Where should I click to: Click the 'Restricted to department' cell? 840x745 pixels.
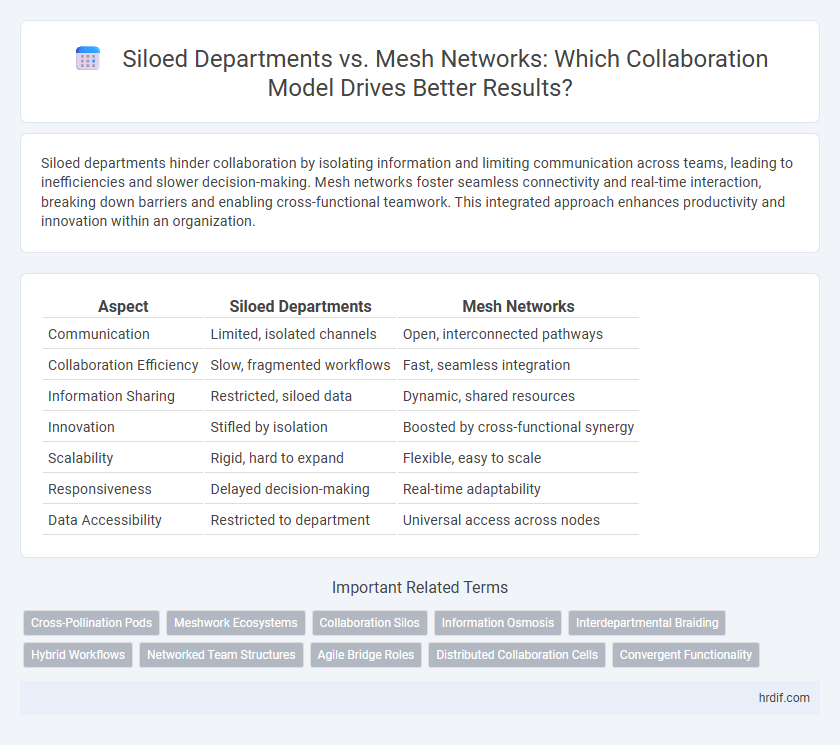[x=301, y=520]
